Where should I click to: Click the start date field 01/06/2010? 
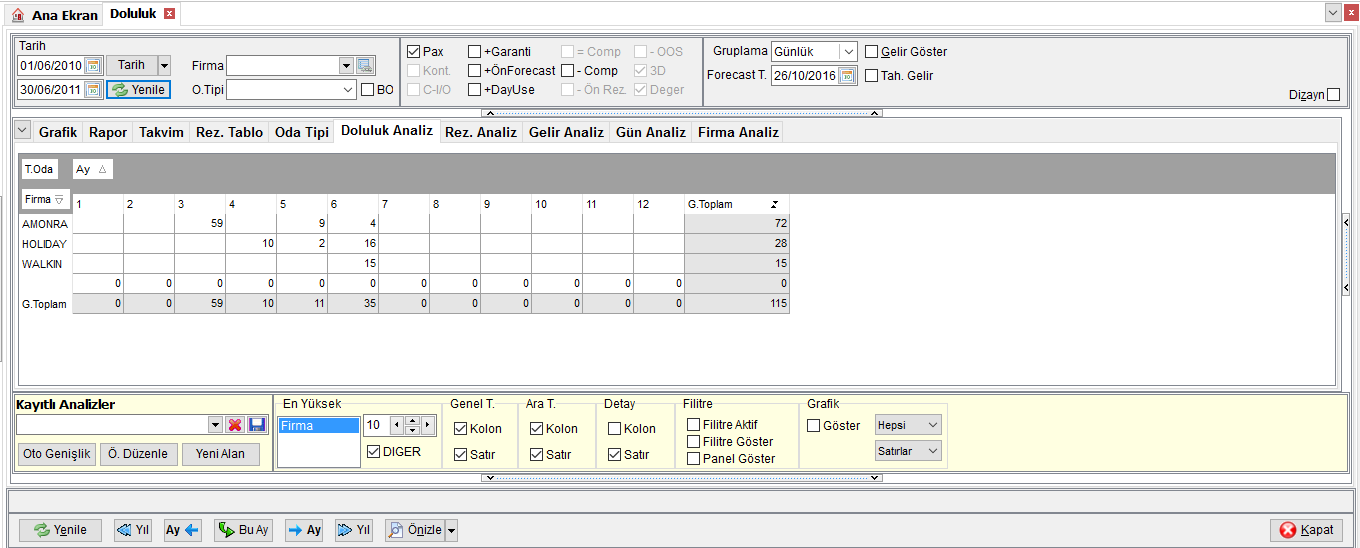pos(52,65)
